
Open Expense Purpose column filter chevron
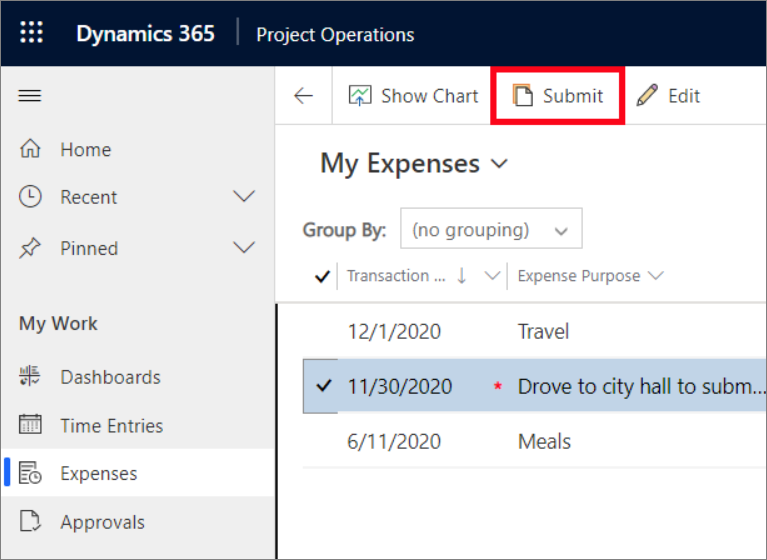(655, 276)
